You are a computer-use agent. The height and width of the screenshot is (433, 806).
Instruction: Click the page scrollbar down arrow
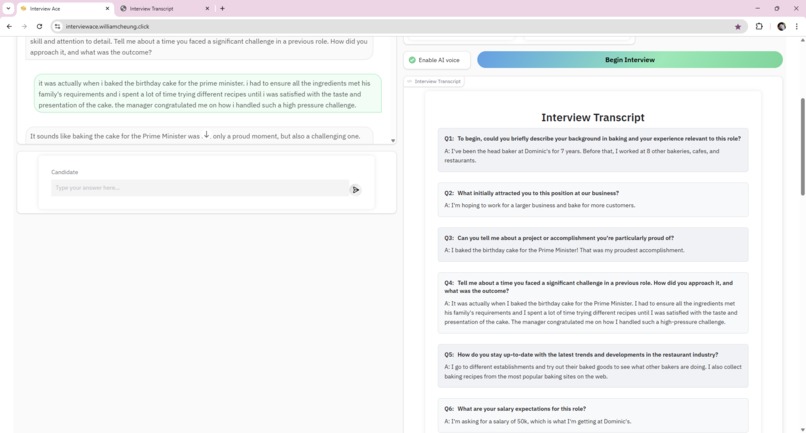coord(802,429)
